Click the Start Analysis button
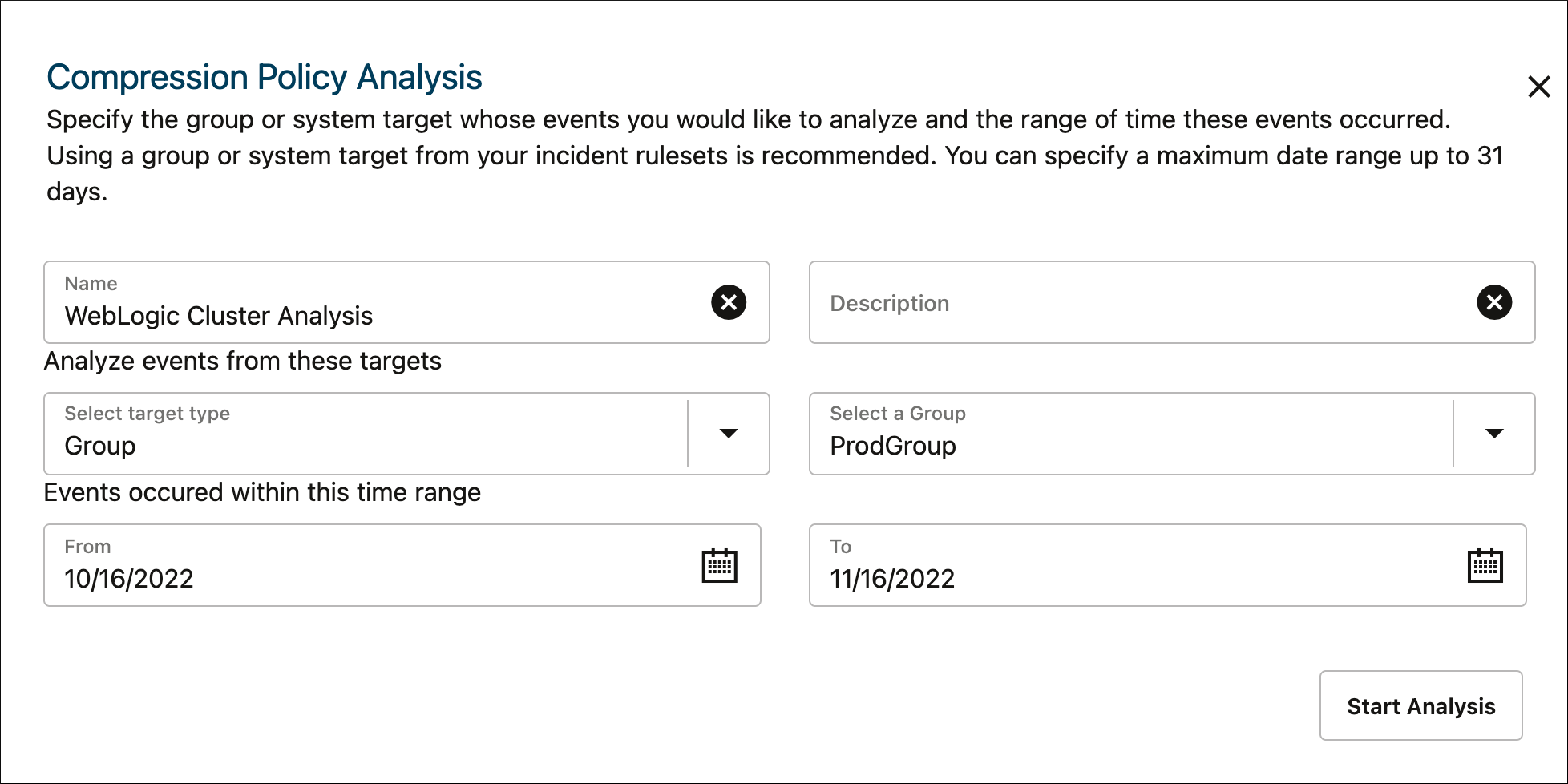Viewport: 1568px width, 784px height. pos(1420,705)
